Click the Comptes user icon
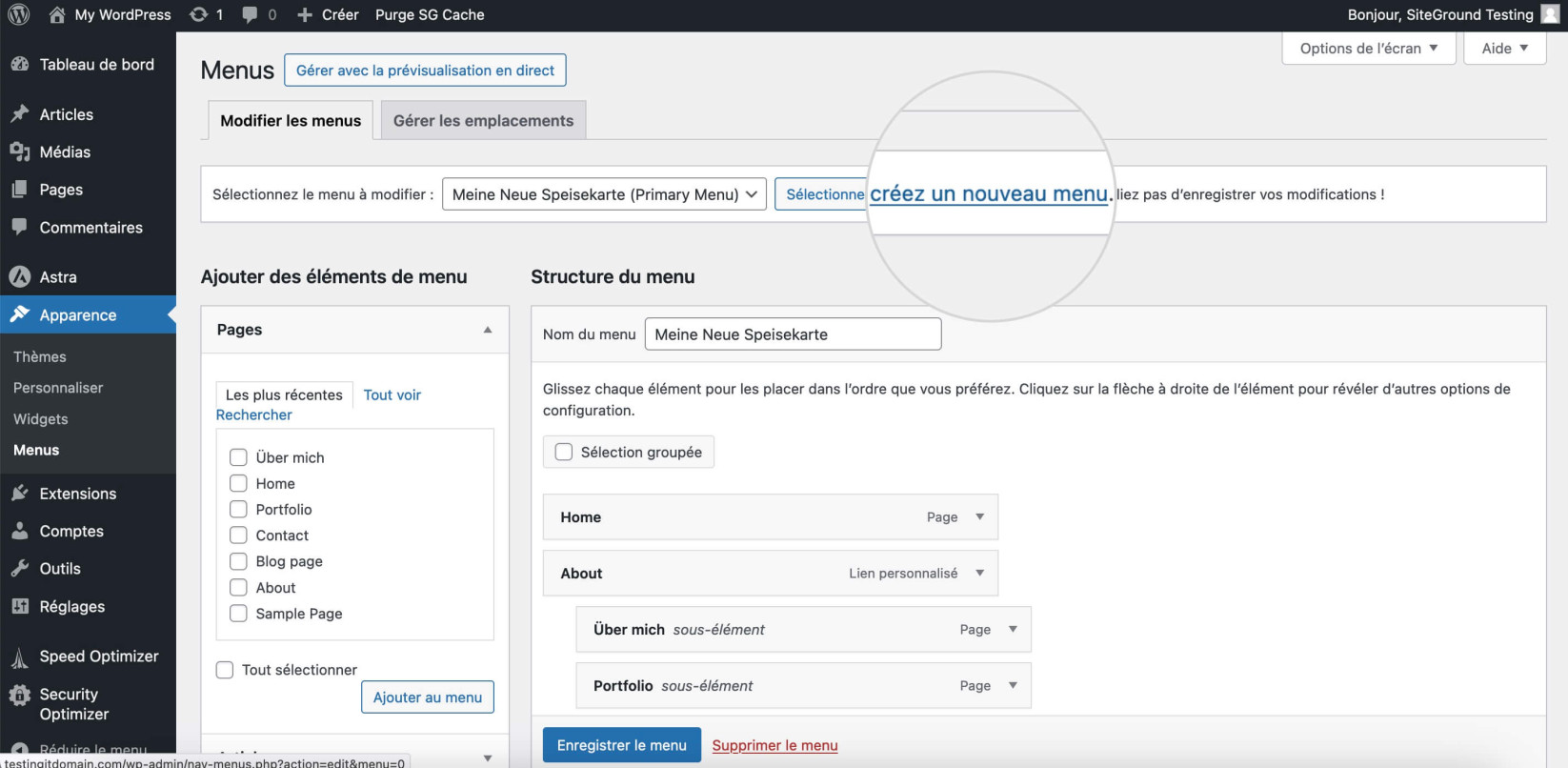This screenshot has height=768, width=1568. [x=19, y=531]
